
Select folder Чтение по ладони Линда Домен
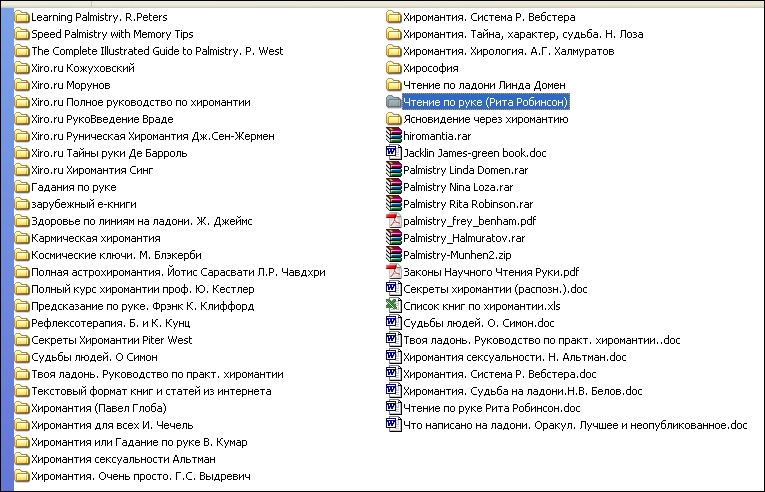(x=484, y=85)
